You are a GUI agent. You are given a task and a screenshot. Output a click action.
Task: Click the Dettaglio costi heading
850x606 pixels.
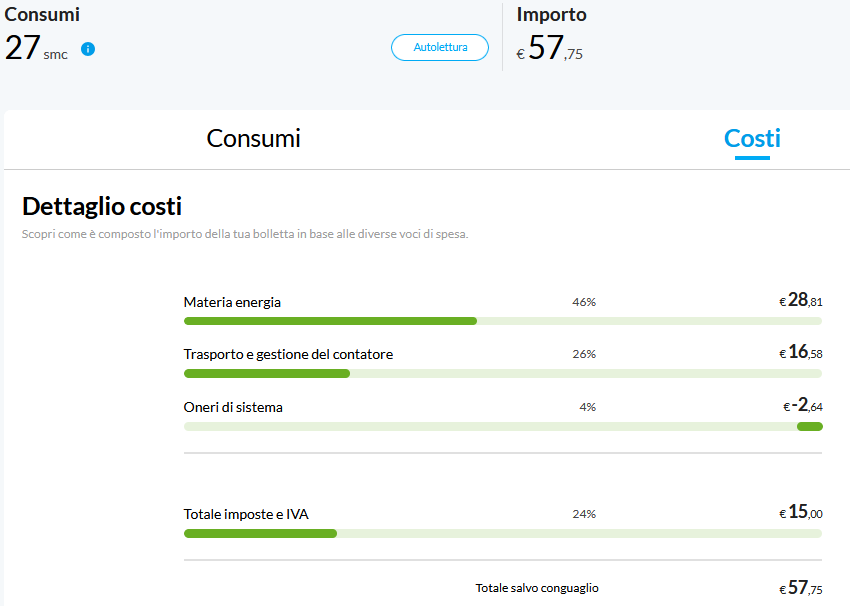102,207
